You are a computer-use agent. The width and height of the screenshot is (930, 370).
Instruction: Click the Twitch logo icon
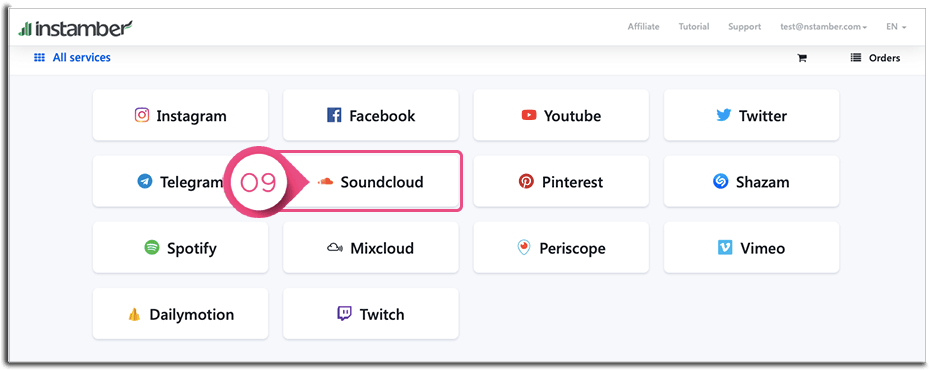pyautogui.click(x=344, y=314)
